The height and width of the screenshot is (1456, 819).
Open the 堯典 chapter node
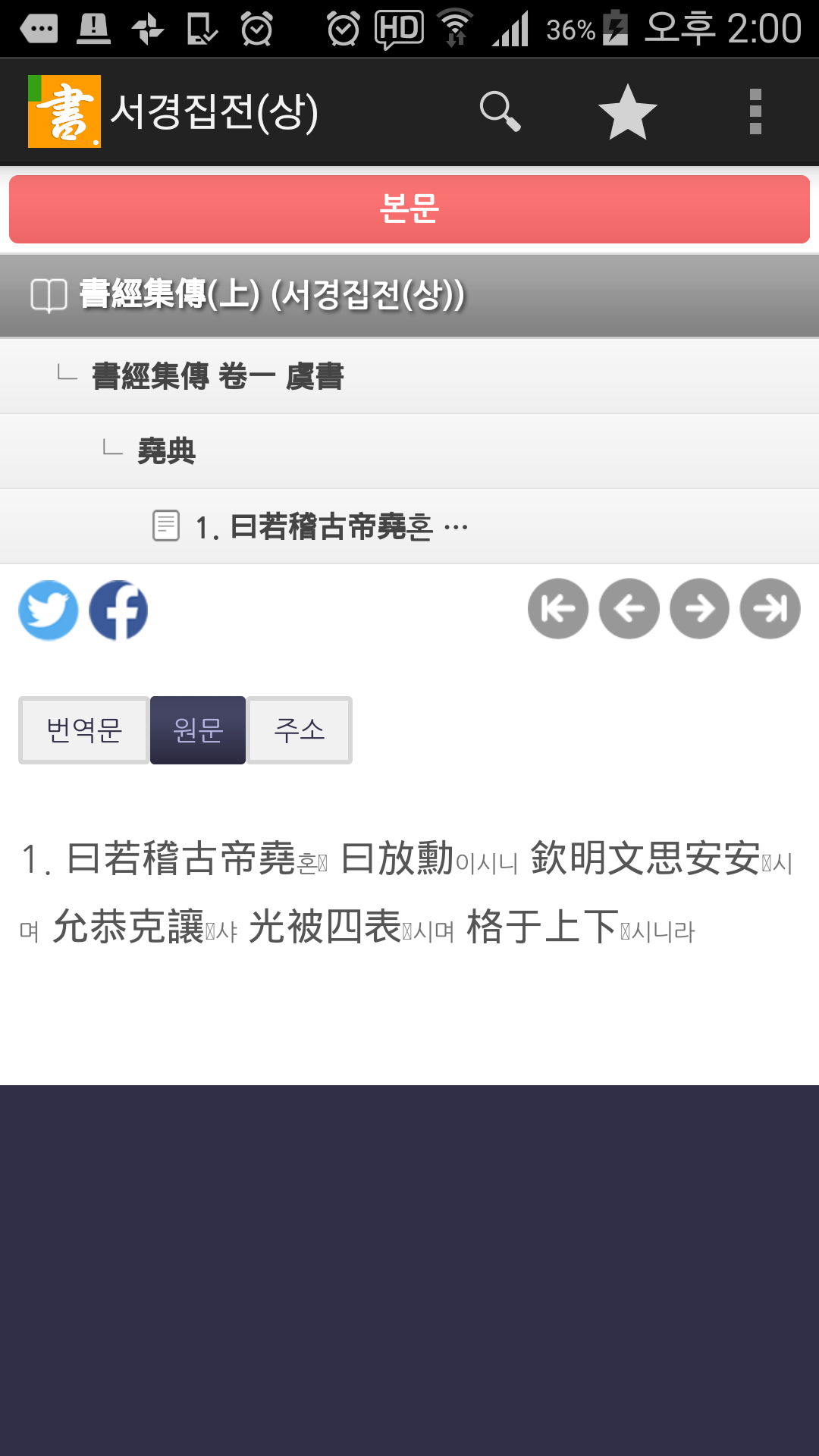[409, 451]
